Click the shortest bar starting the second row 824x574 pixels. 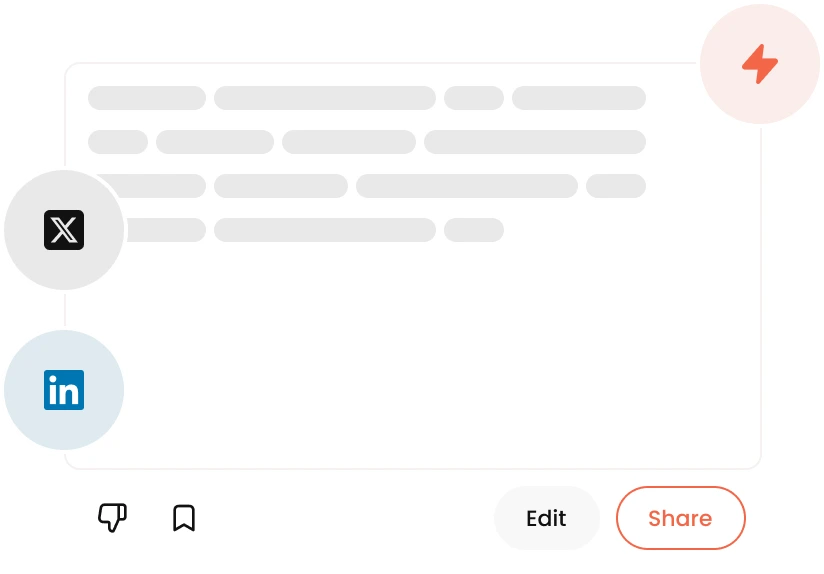coord(118,142)
